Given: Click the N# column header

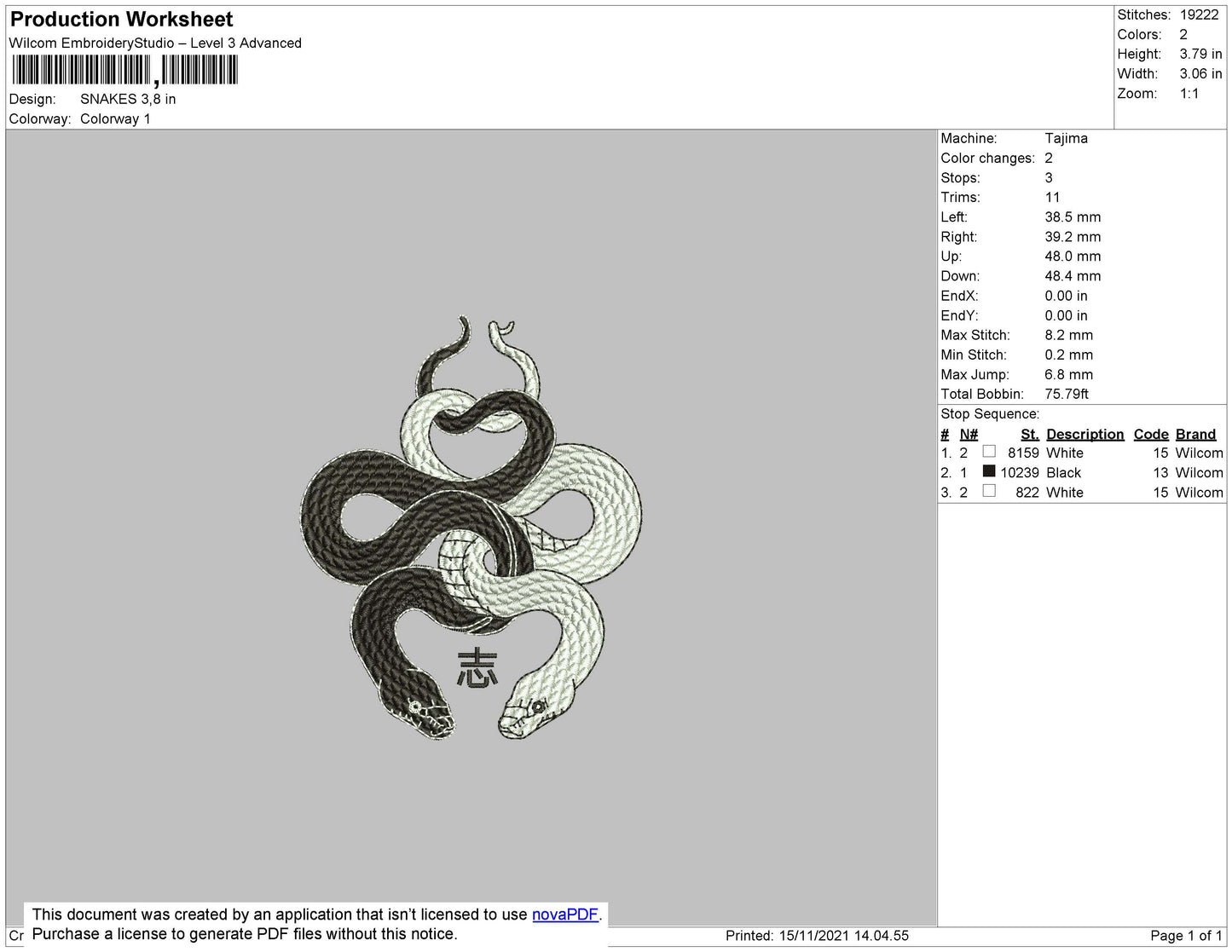Looking at the screenshot, I should tap(969, 434).
